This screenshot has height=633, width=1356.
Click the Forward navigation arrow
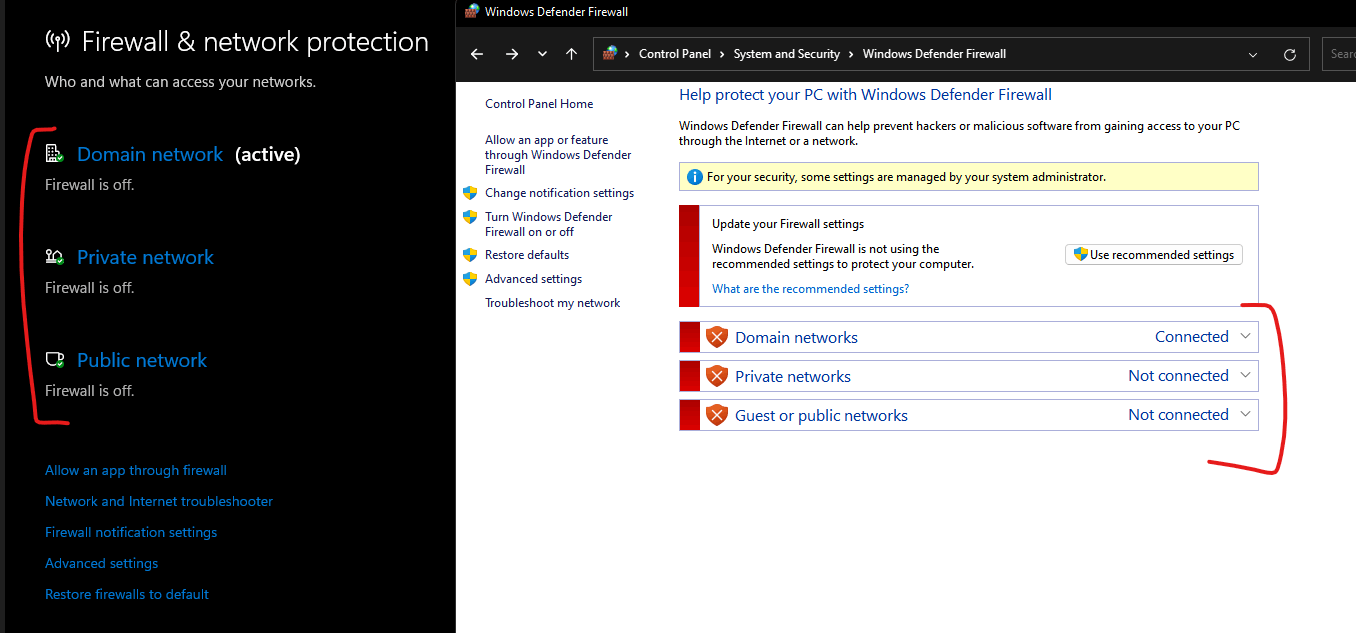[x=512, y=54]
